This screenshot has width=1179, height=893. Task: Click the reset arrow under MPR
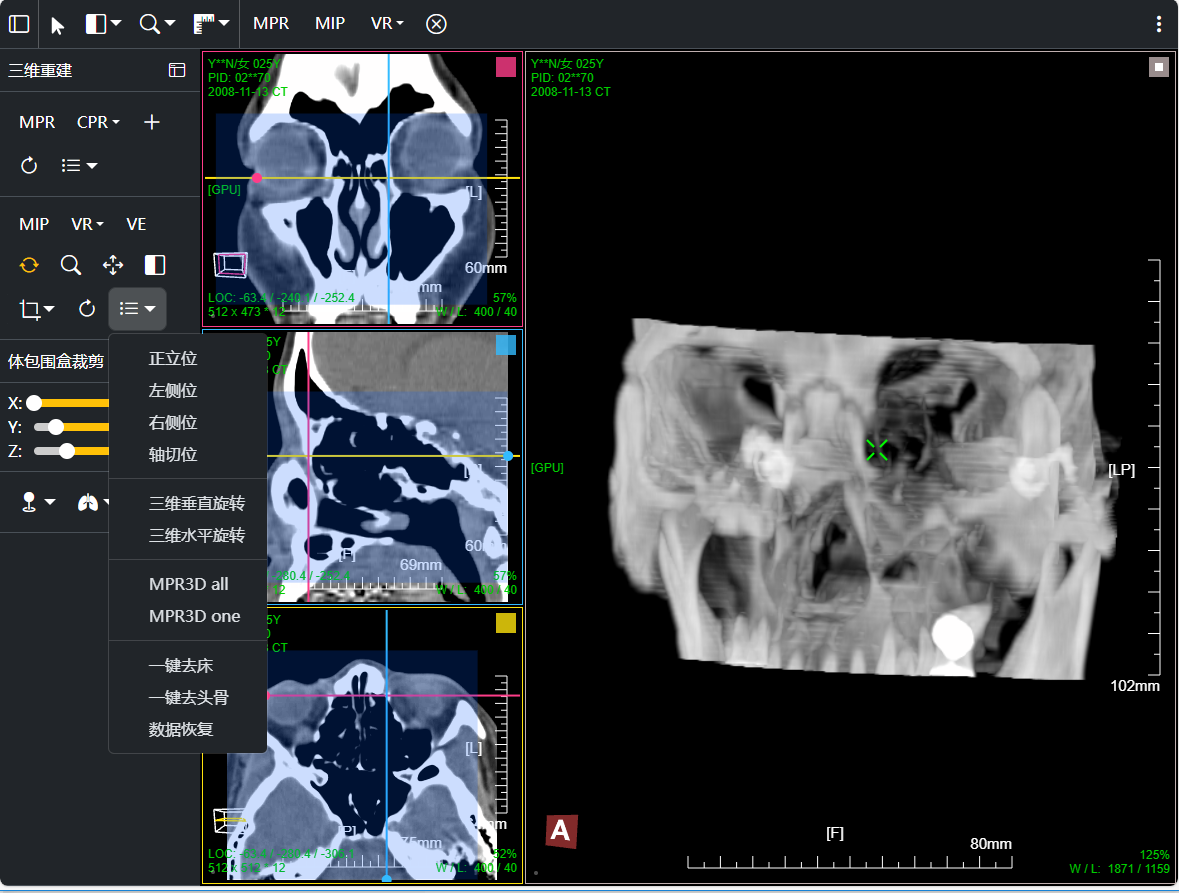(29, 165)
